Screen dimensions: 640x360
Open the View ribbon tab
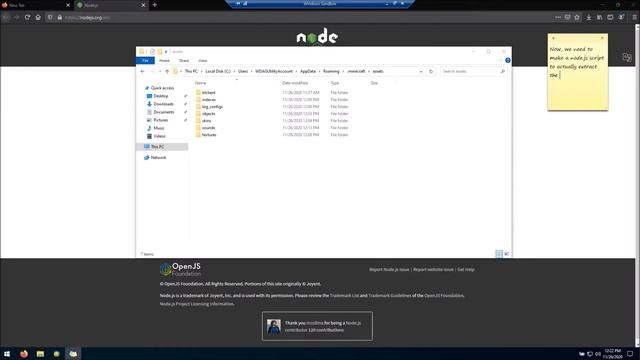point(202,60)
